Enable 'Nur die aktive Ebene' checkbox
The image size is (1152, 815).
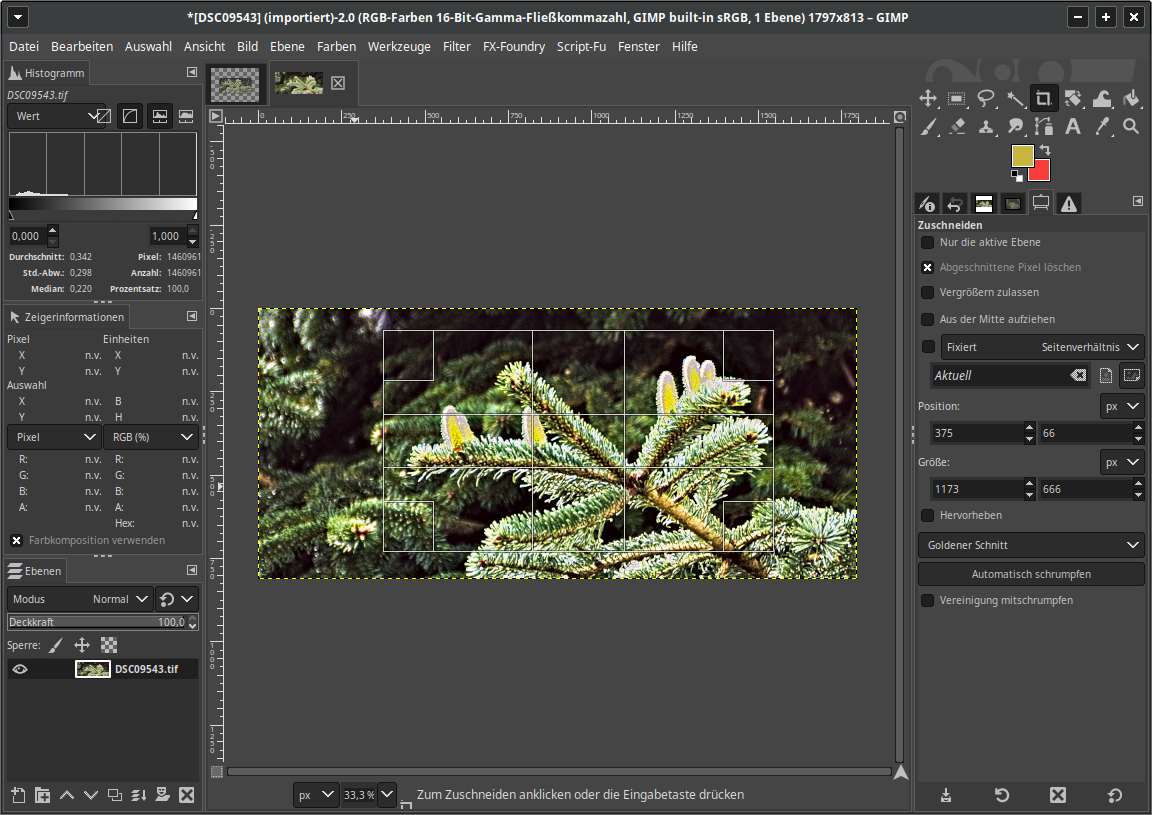pyautogui.click(x=928, y=243)
